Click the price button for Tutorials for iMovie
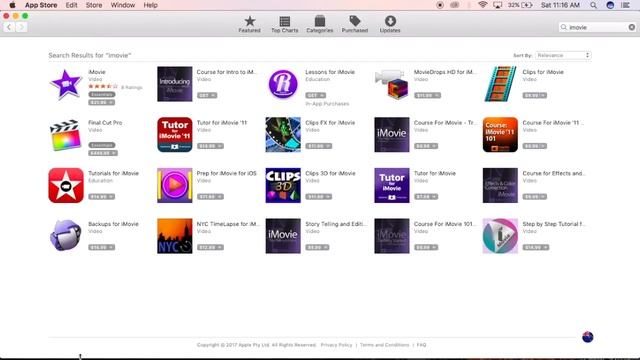The height and width of the screenshot is (360, 640). click(102, 197)
